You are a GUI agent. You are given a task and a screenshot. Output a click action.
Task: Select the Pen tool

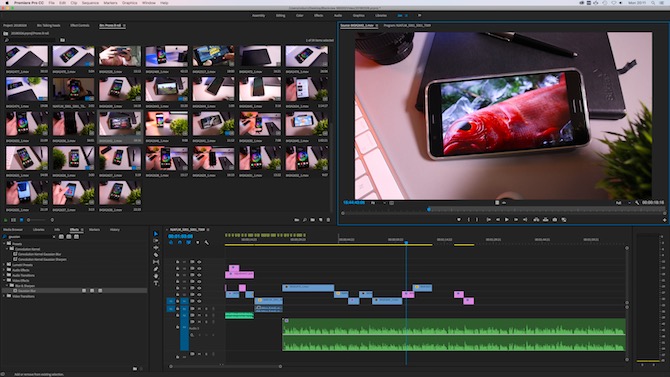pyautogui.click(x=156, y=269)
